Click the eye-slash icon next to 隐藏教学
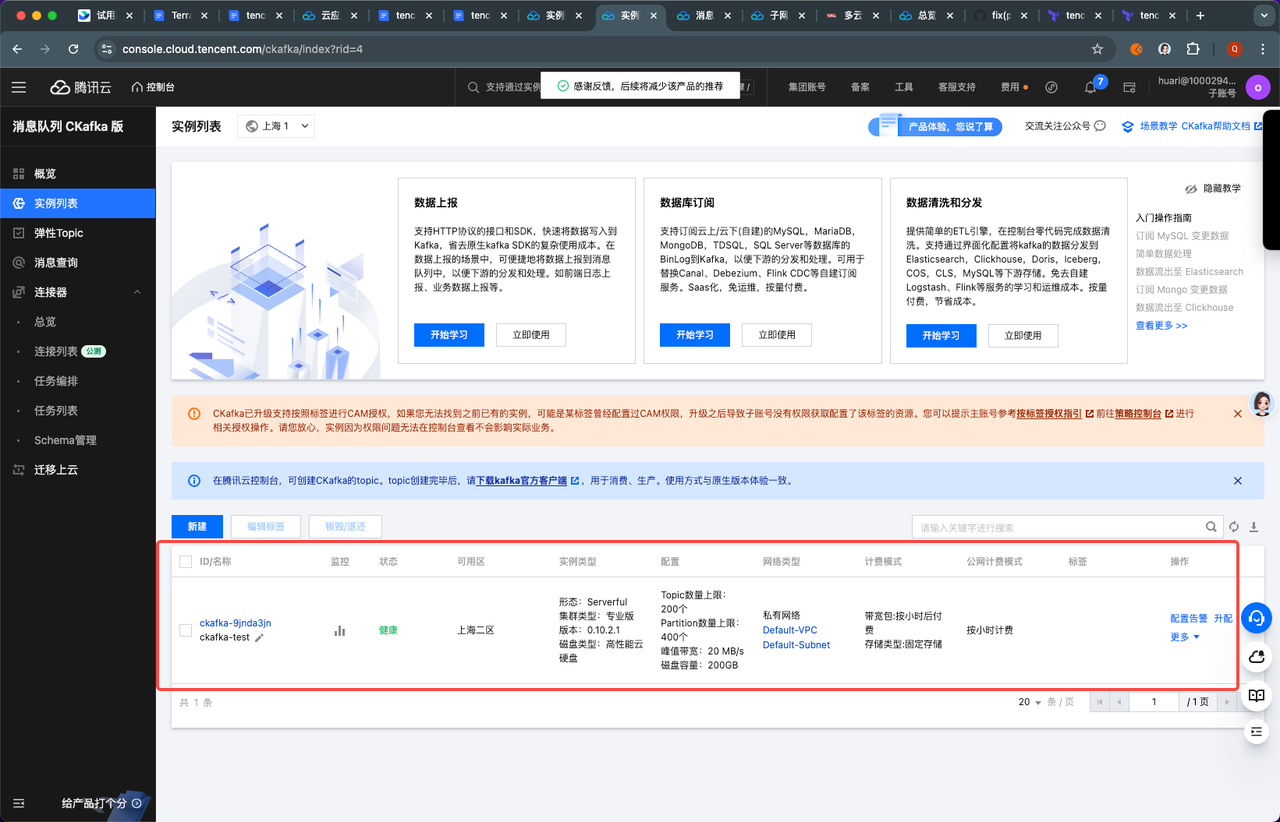 [x=1191, y=188]
